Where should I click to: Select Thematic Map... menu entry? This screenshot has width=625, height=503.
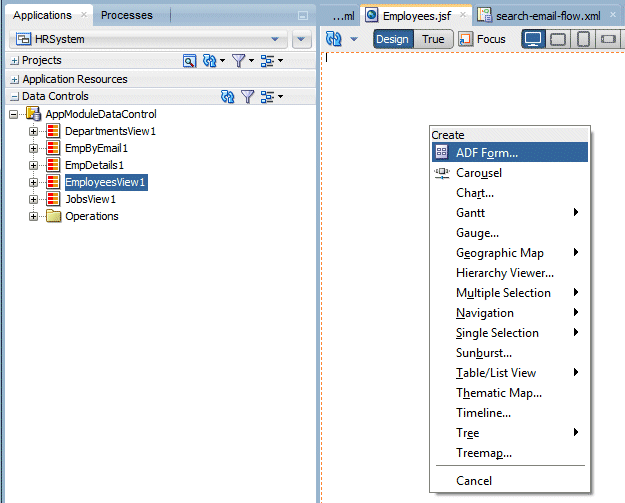(x=510, y=393)
